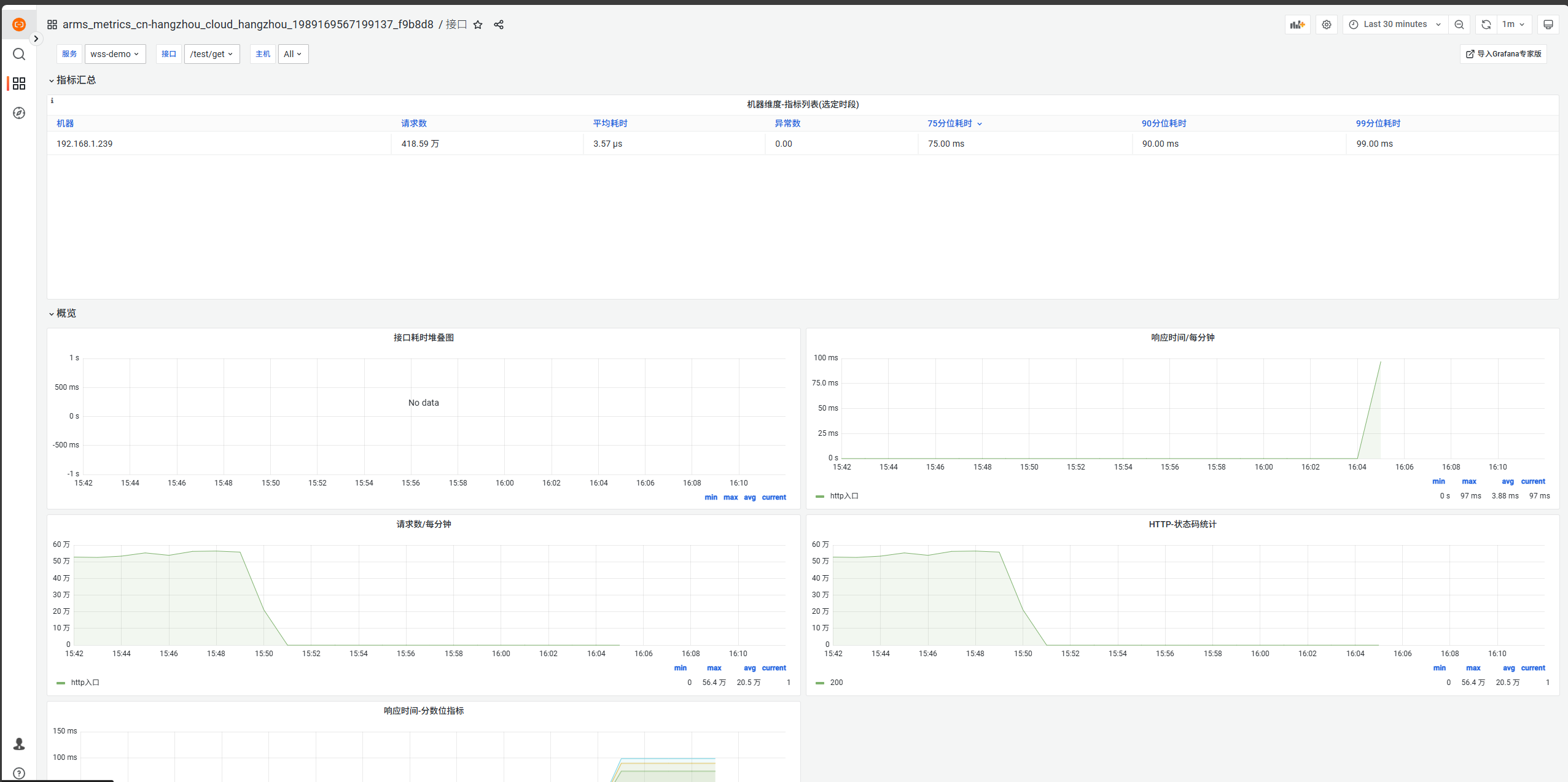Open the Explore compass icon
This screenshot has height=782, width=1568.
click(x=19, y=113)
